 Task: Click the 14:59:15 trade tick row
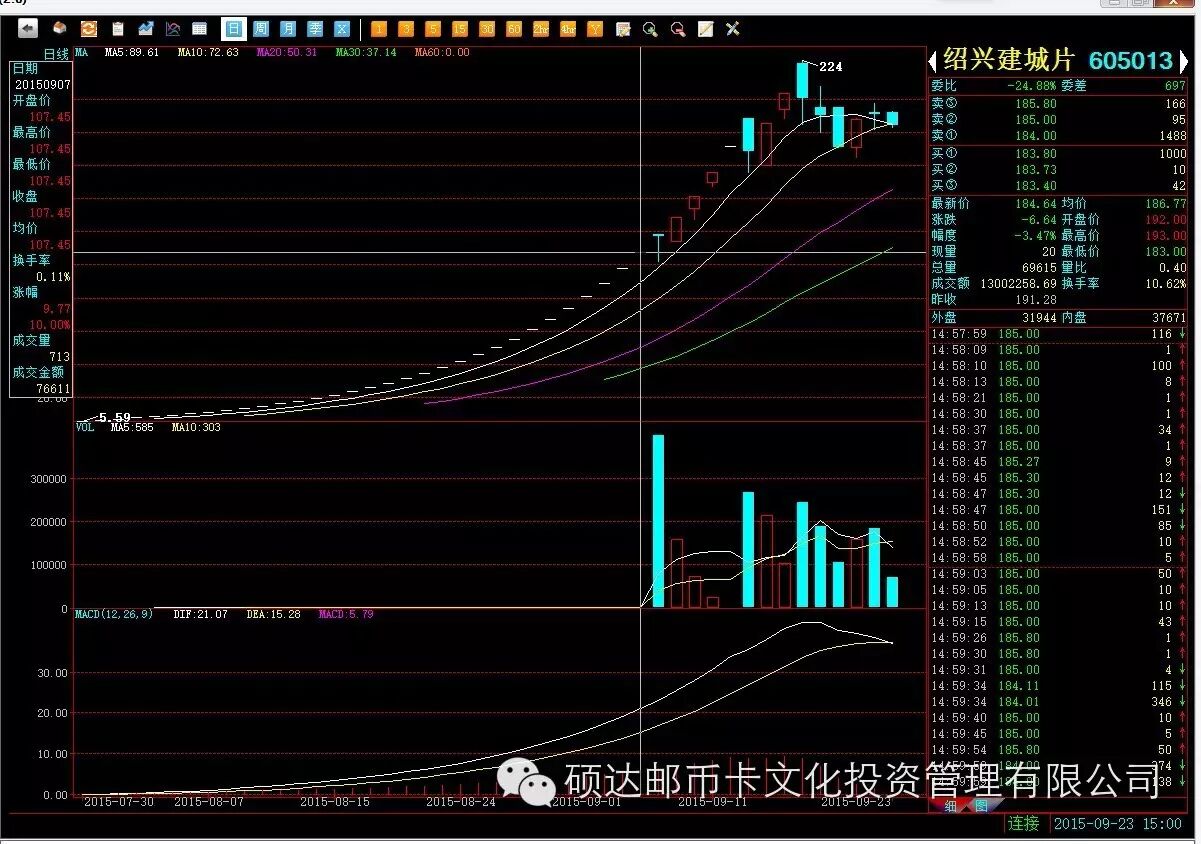pyautogui.click(x=1058, y=622)
